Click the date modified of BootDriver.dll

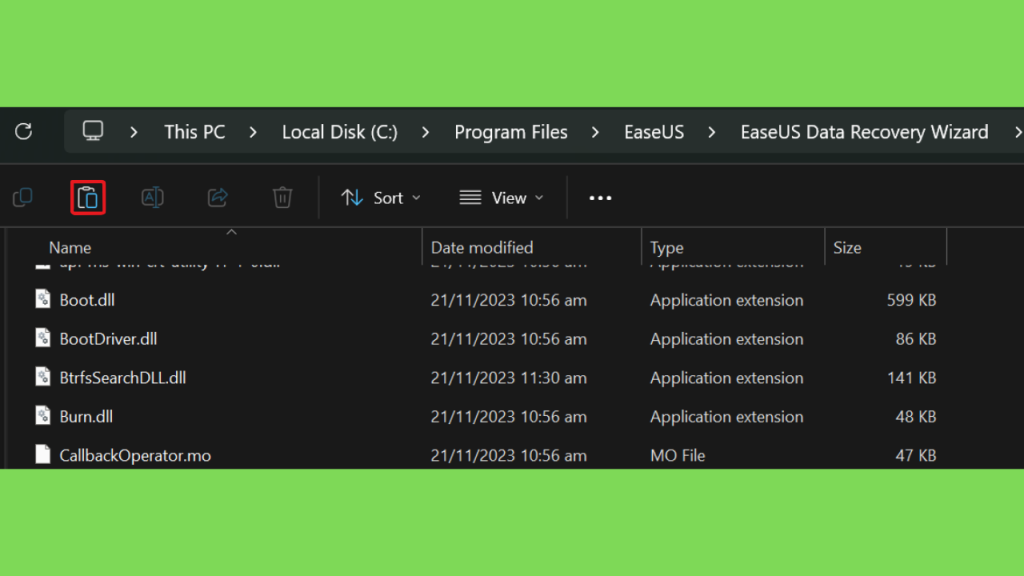508,339
